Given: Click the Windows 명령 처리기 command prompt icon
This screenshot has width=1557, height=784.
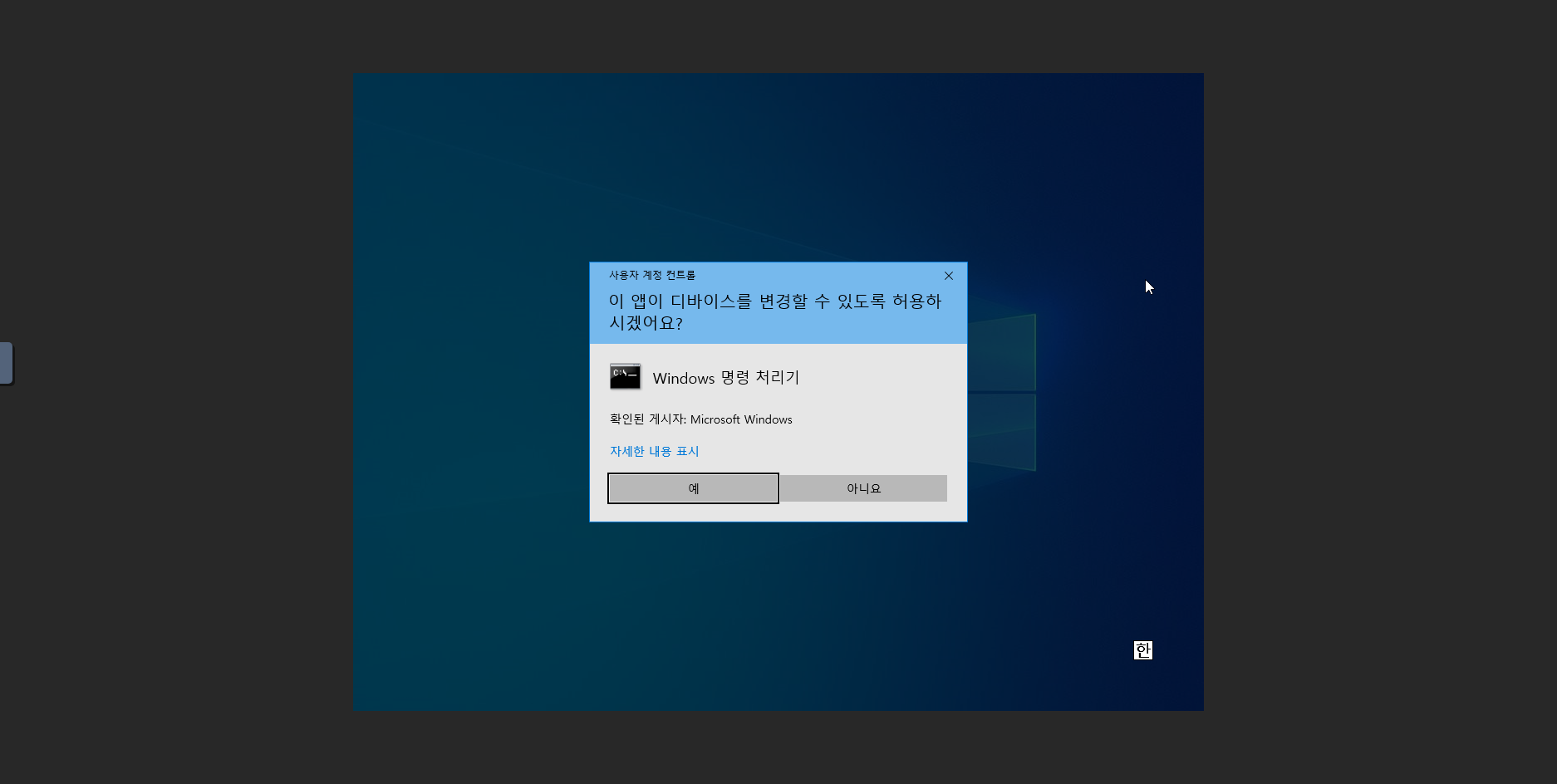Looking at the screenshot, I should coord(625,377).
